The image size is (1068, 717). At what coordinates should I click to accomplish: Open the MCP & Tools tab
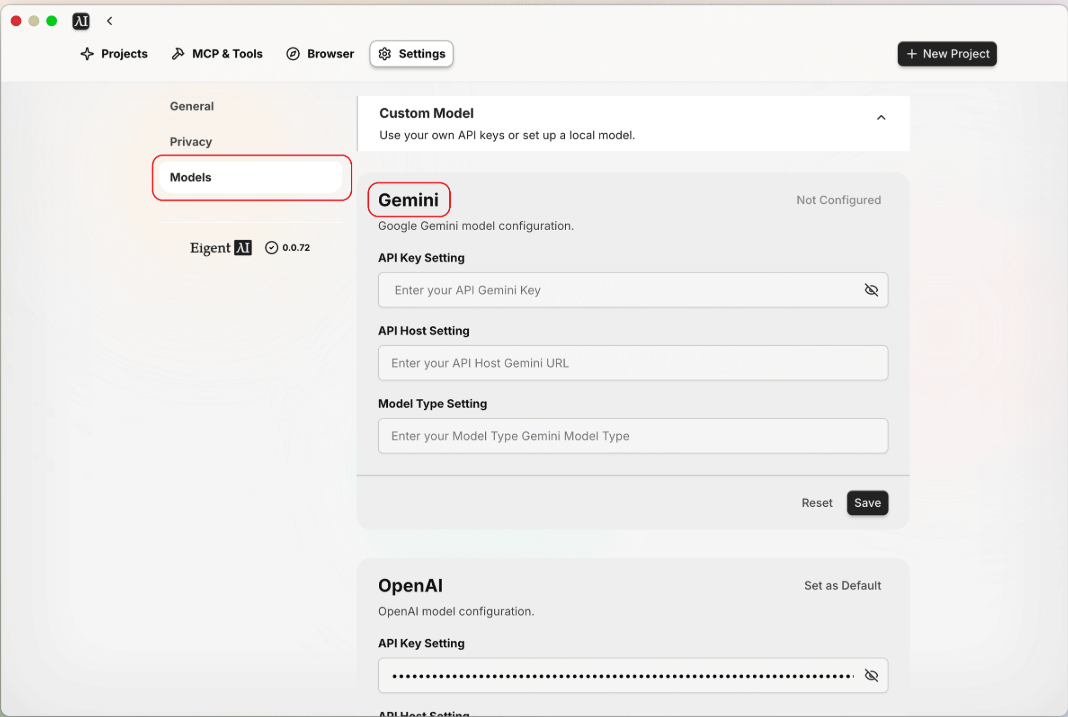click(x=217, y=54)
